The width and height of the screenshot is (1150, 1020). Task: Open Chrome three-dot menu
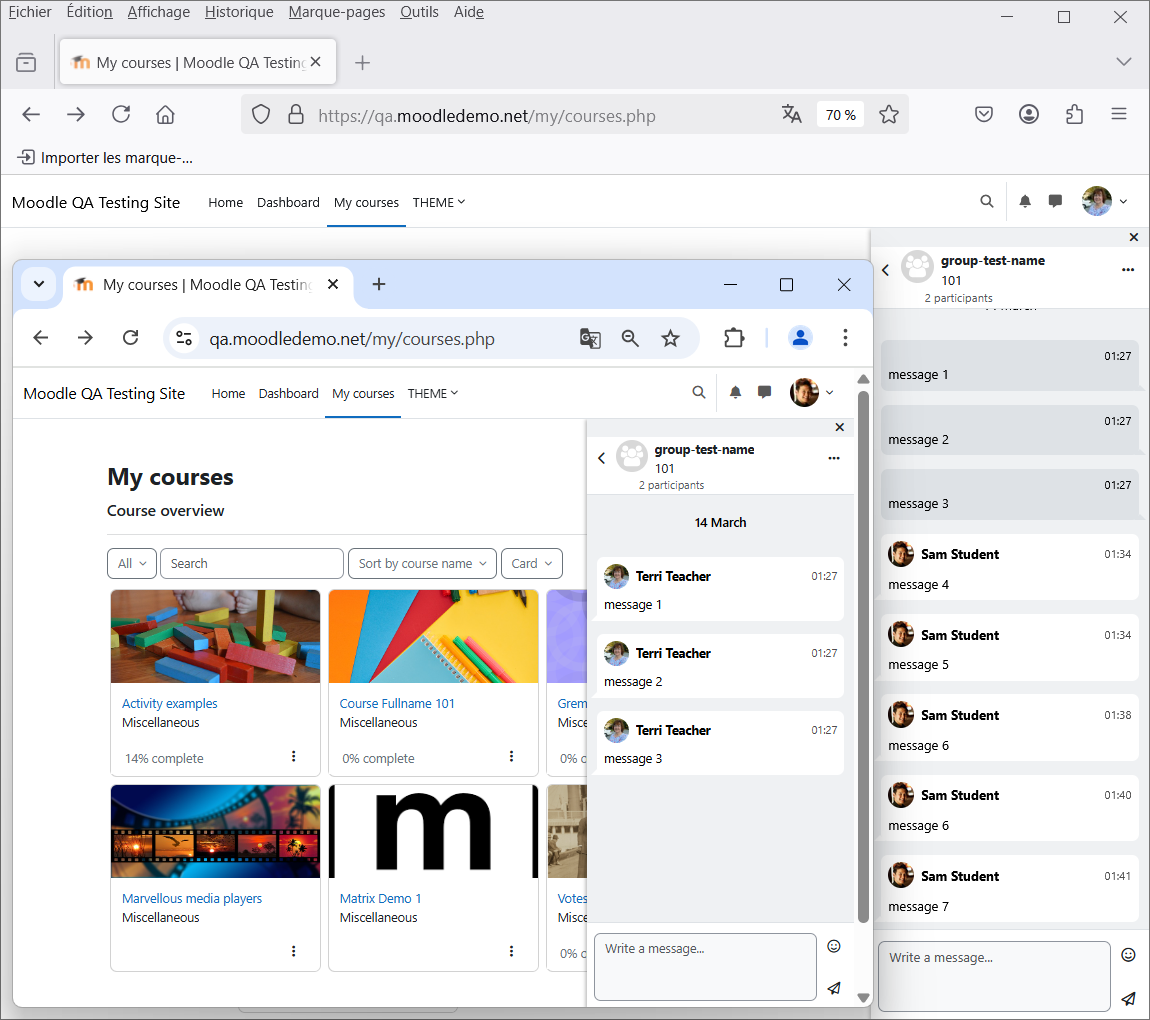click(845, 337)
